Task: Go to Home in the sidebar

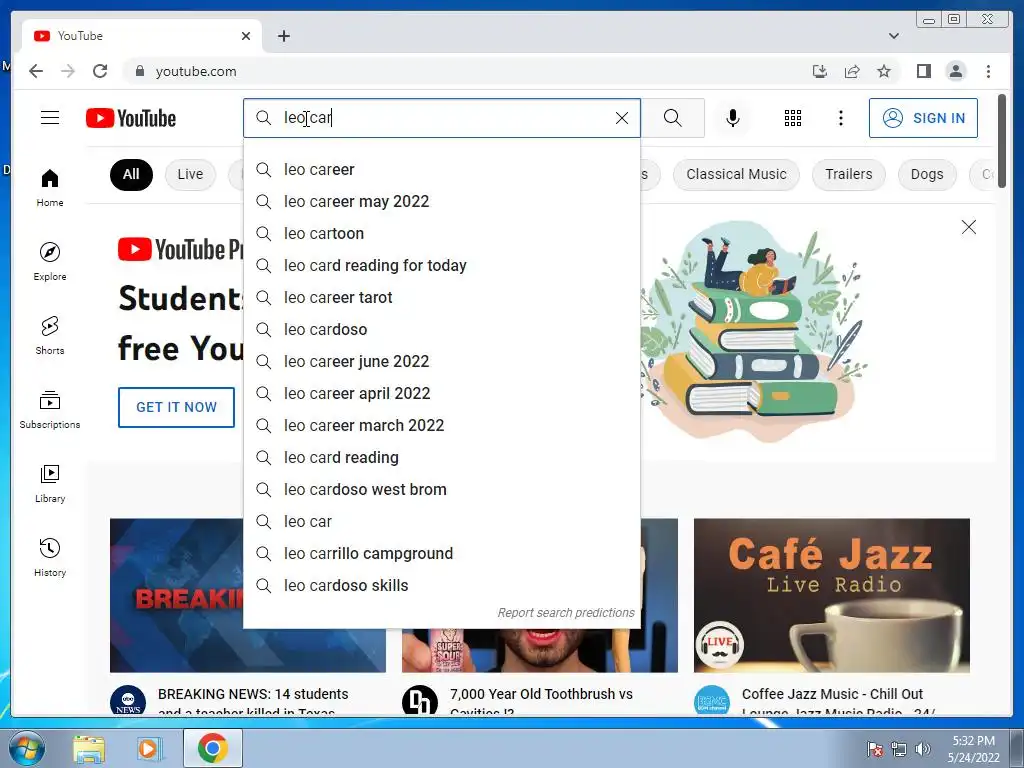Action: 50,188
